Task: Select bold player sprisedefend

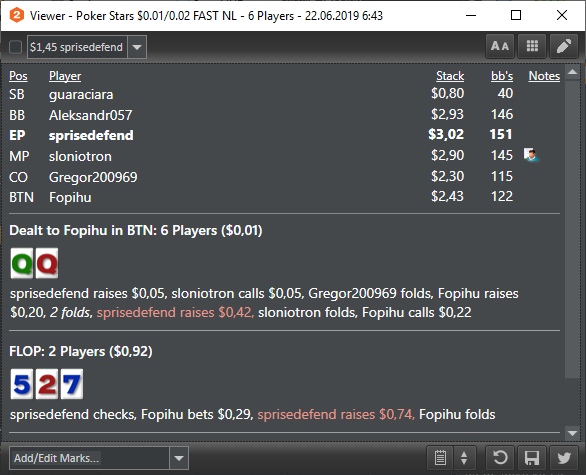Action: 91,135
